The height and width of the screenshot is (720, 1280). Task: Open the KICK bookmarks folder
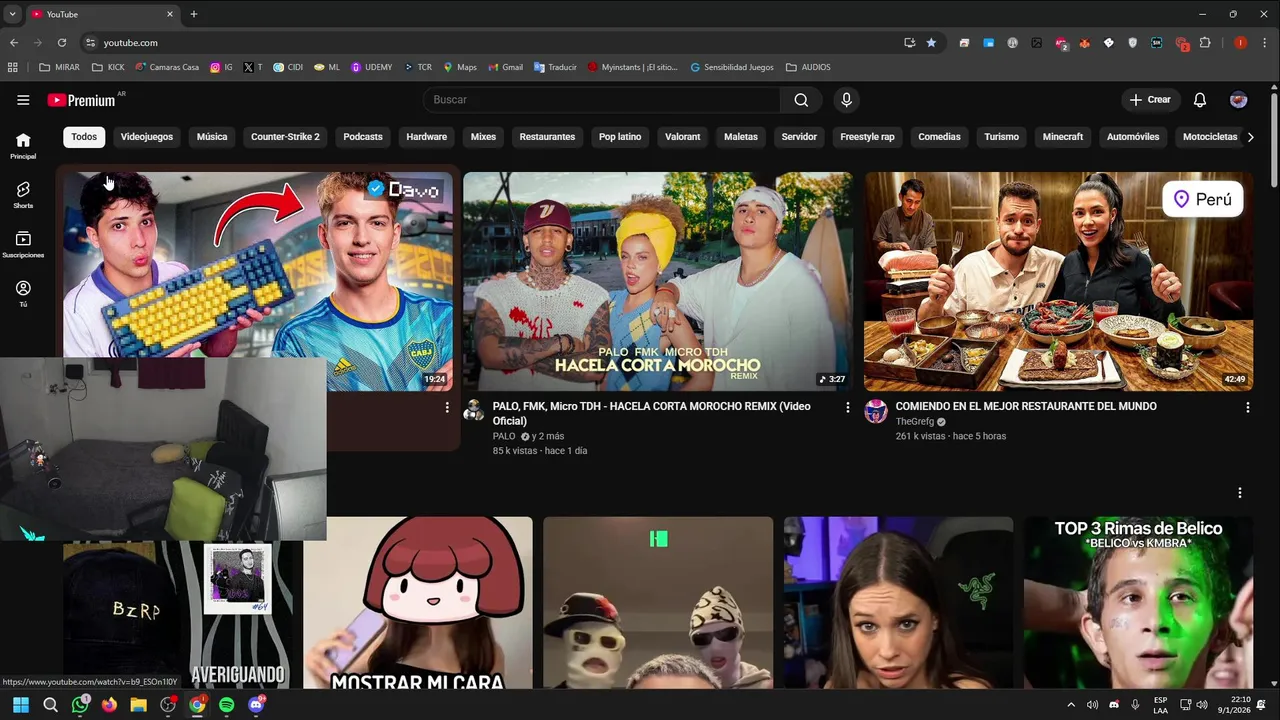[108, 67]
